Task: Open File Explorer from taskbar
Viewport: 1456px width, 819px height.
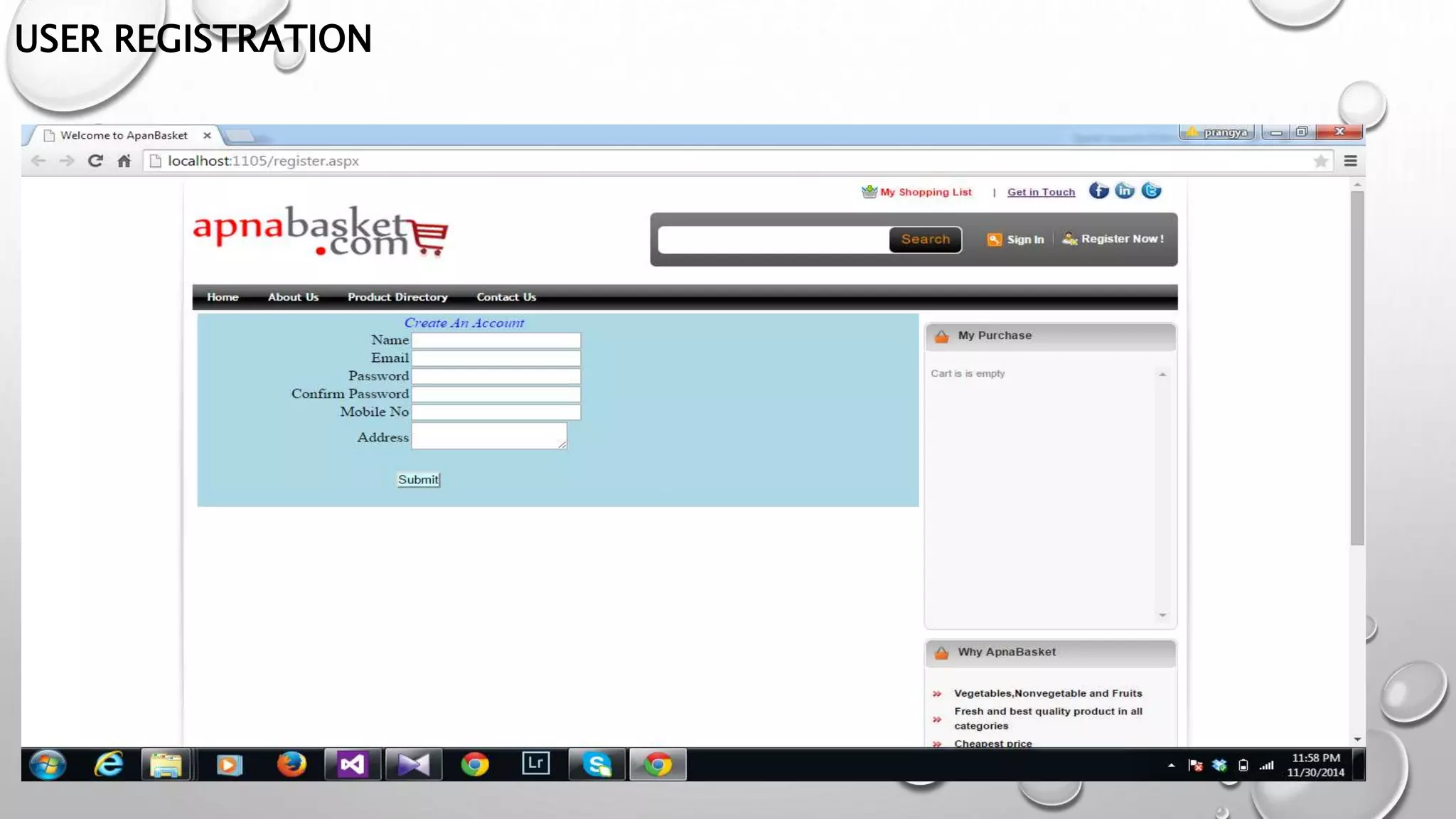Action: point(166,765)
